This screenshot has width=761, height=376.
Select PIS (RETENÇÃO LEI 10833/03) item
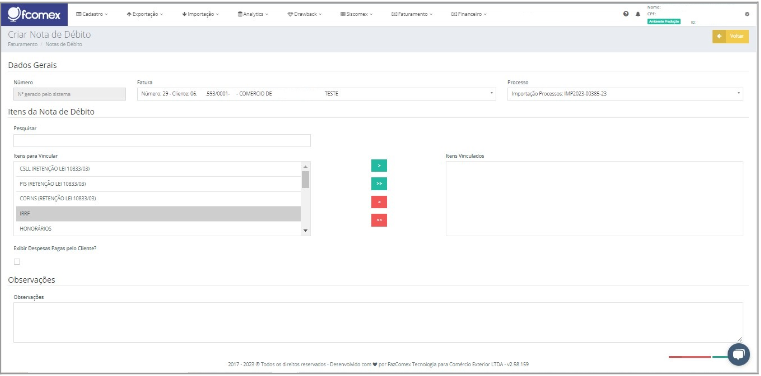tap(158, 184)
